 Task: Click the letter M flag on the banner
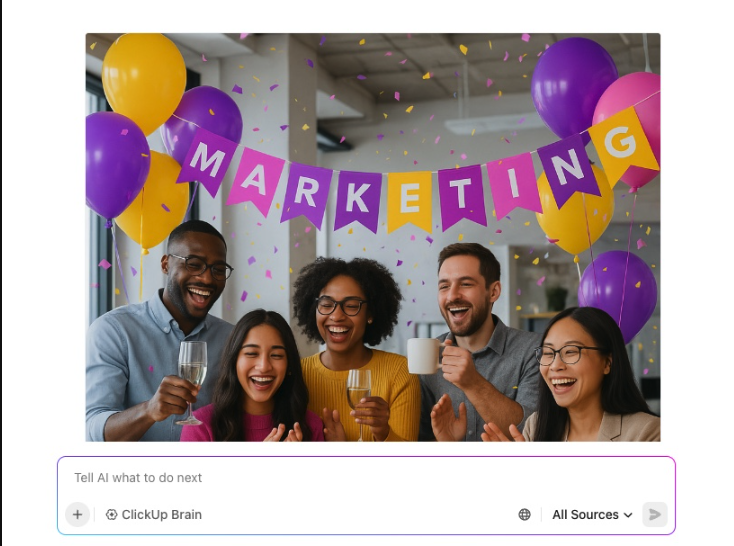click(x=207, y=161)
